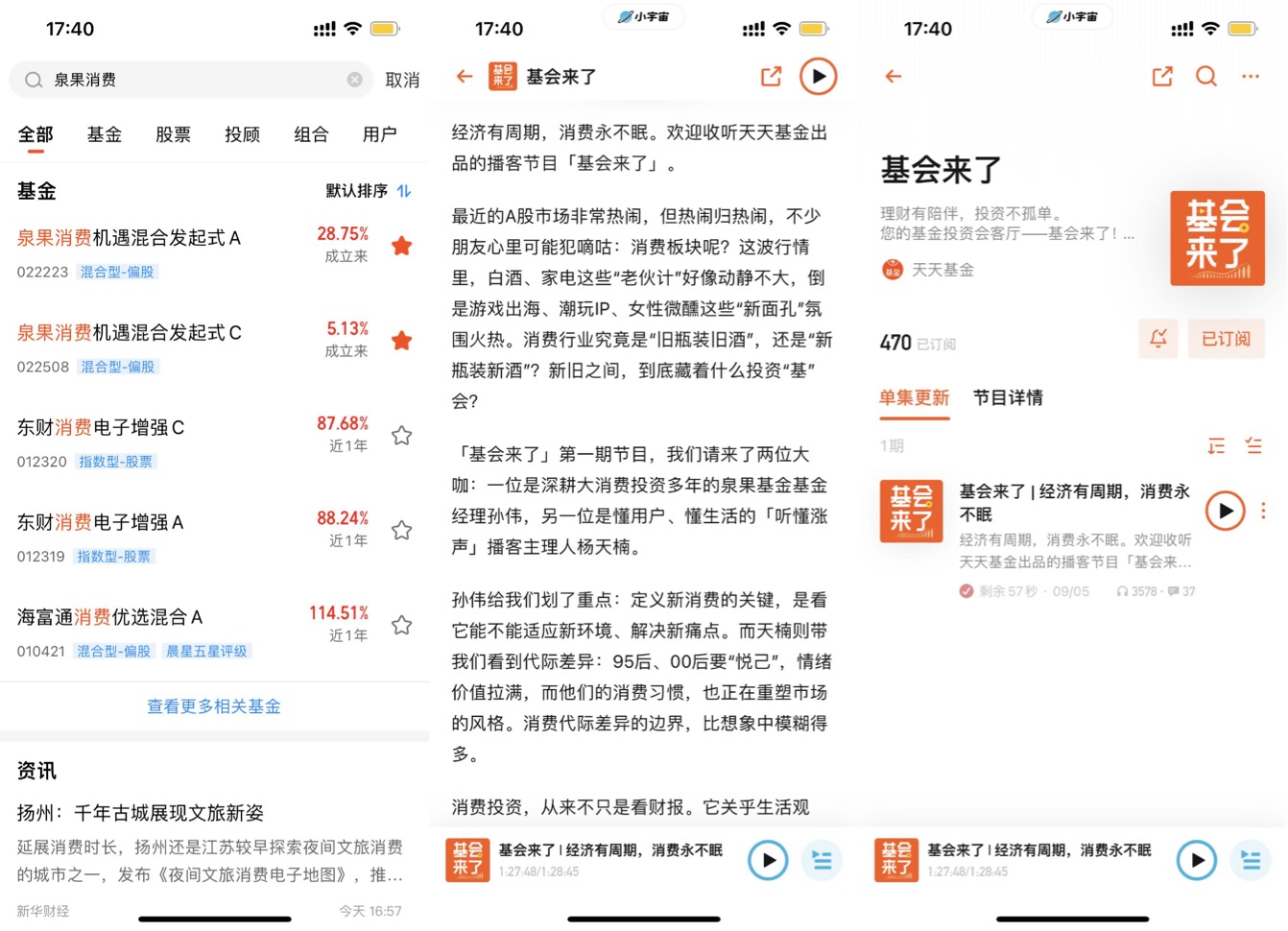
Task: Favorite 东财消费电子增强C star
Action: pos(402,436)
